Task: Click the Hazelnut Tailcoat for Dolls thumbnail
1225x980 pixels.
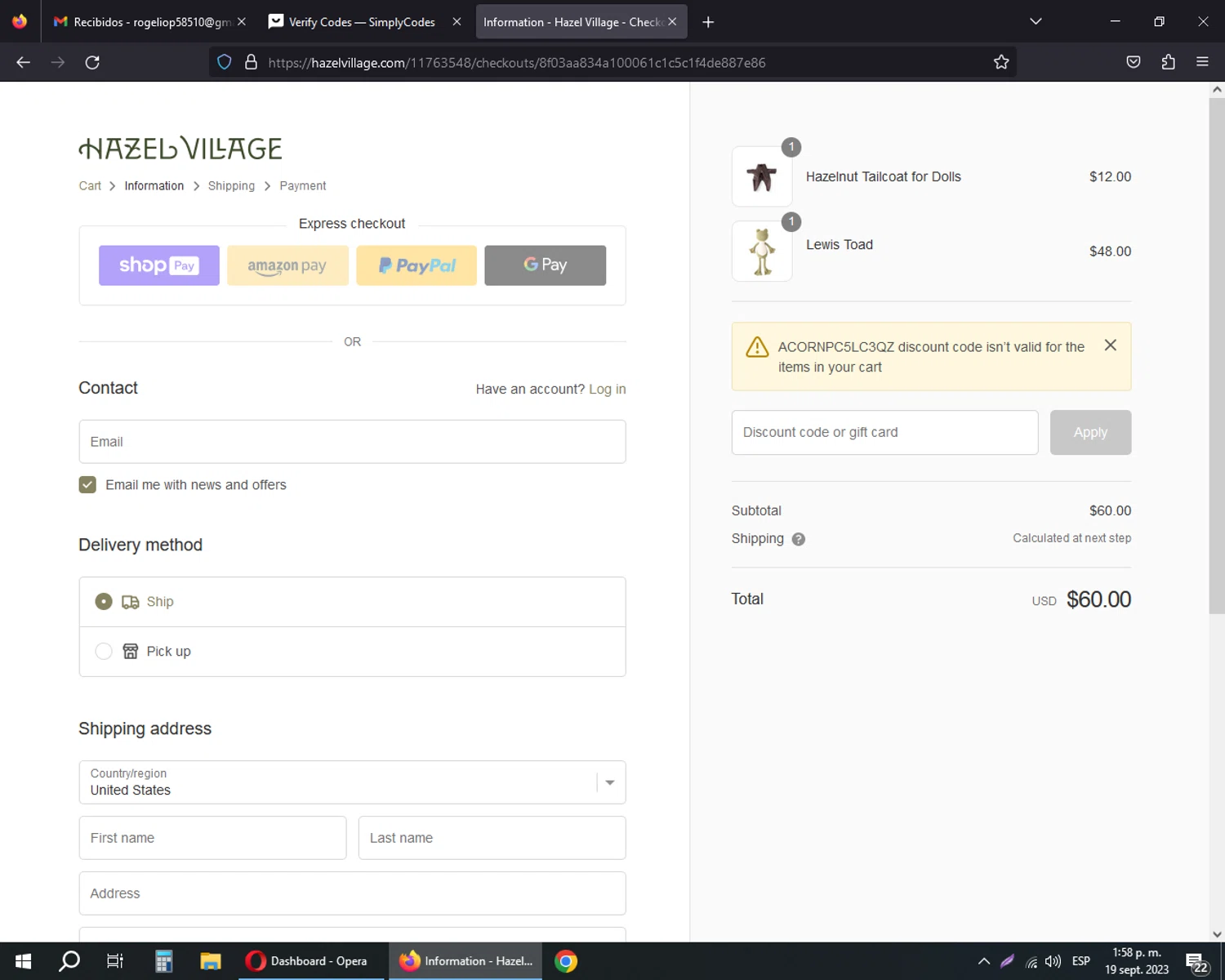Action: point(762,177)
